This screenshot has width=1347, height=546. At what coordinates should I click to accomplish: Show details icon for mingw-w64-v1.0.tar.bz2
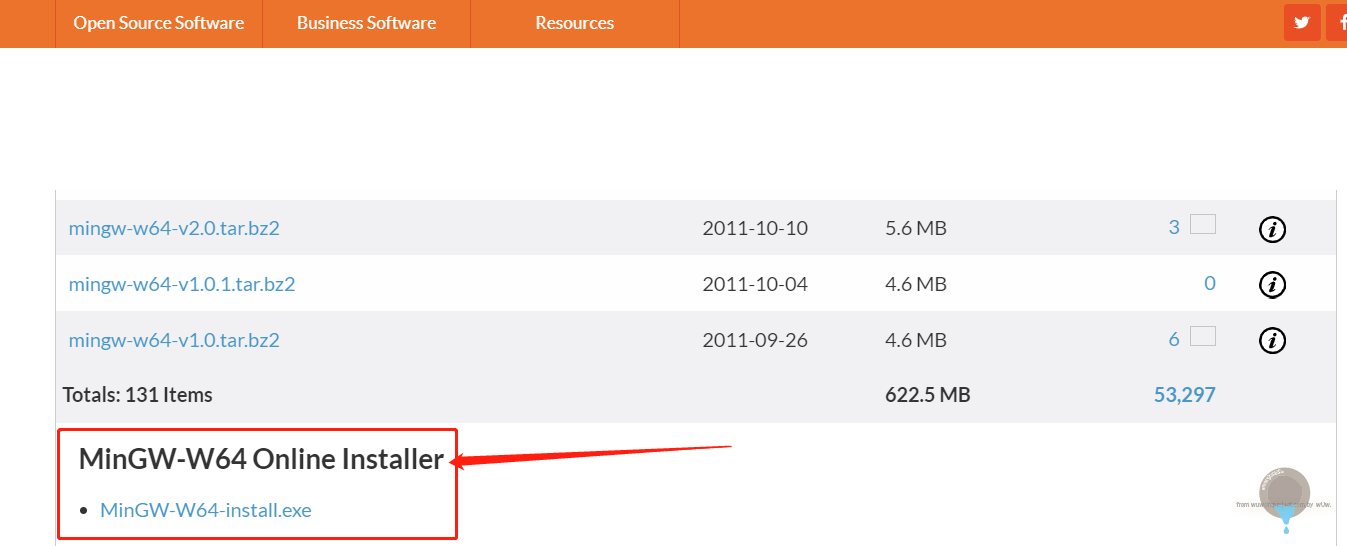point(1272,341)
